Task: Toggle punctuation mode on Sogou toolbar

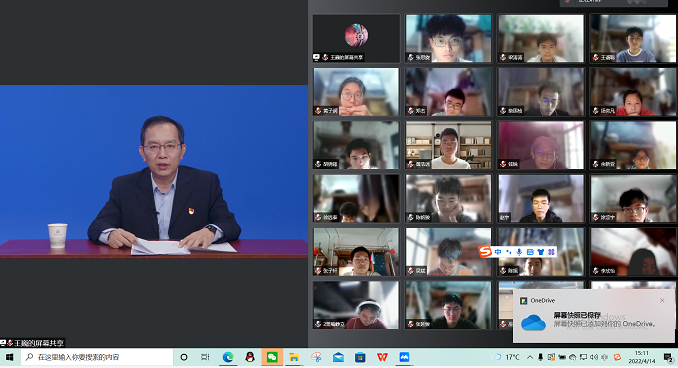Action: point(508,252)
